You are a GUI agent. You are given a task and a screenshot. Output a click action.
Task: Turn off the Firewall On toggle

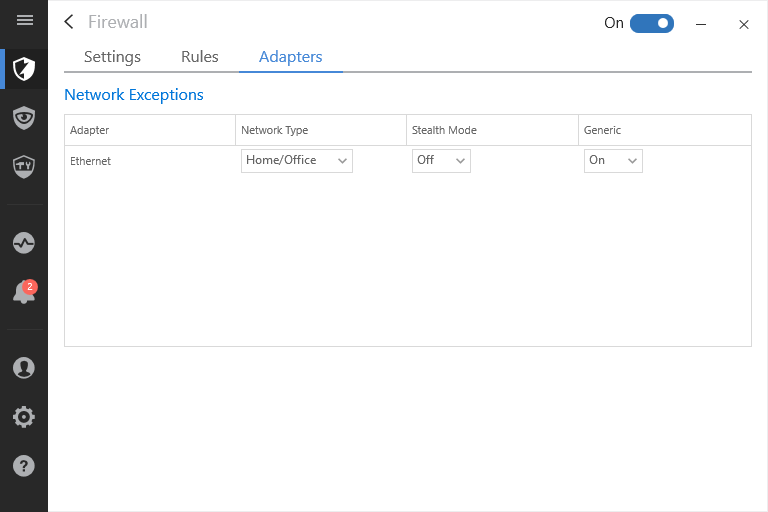(x=651, y=23)
